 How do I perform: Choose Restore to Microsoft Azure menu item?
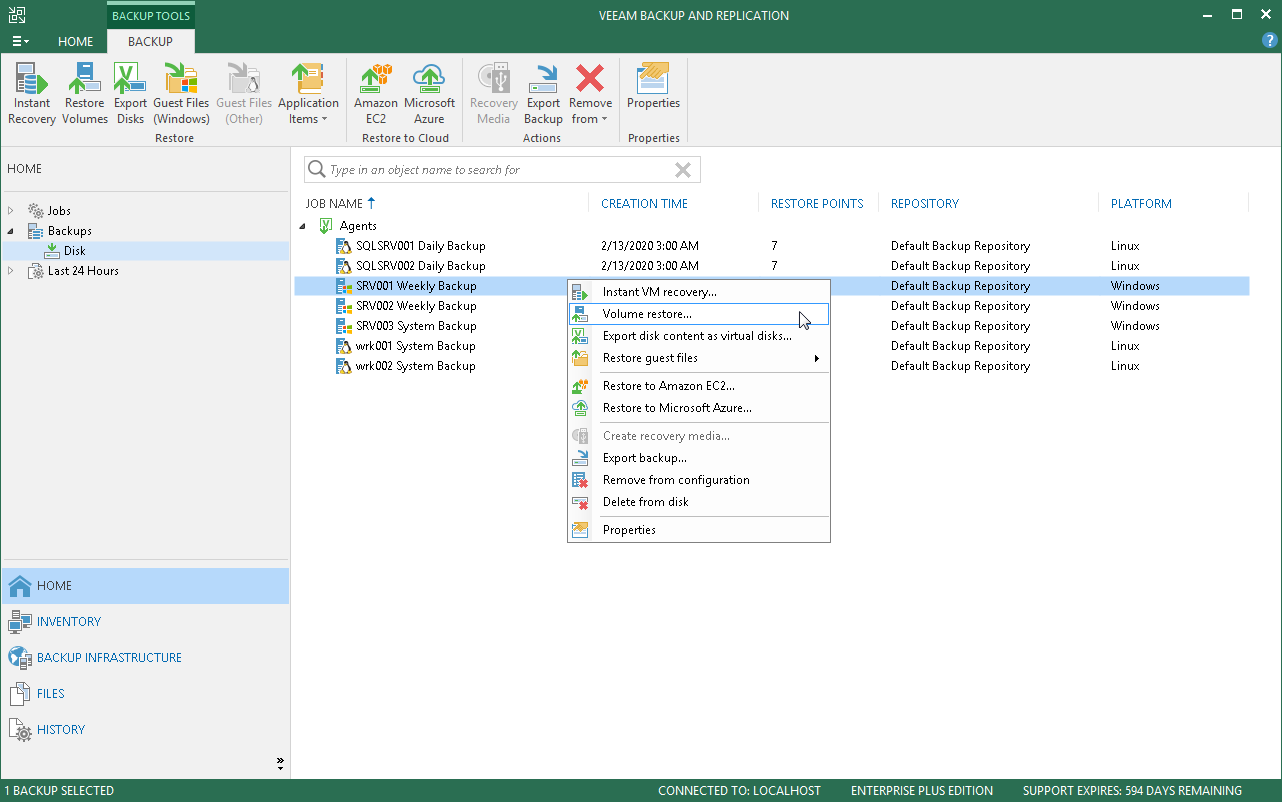(699, 408)
